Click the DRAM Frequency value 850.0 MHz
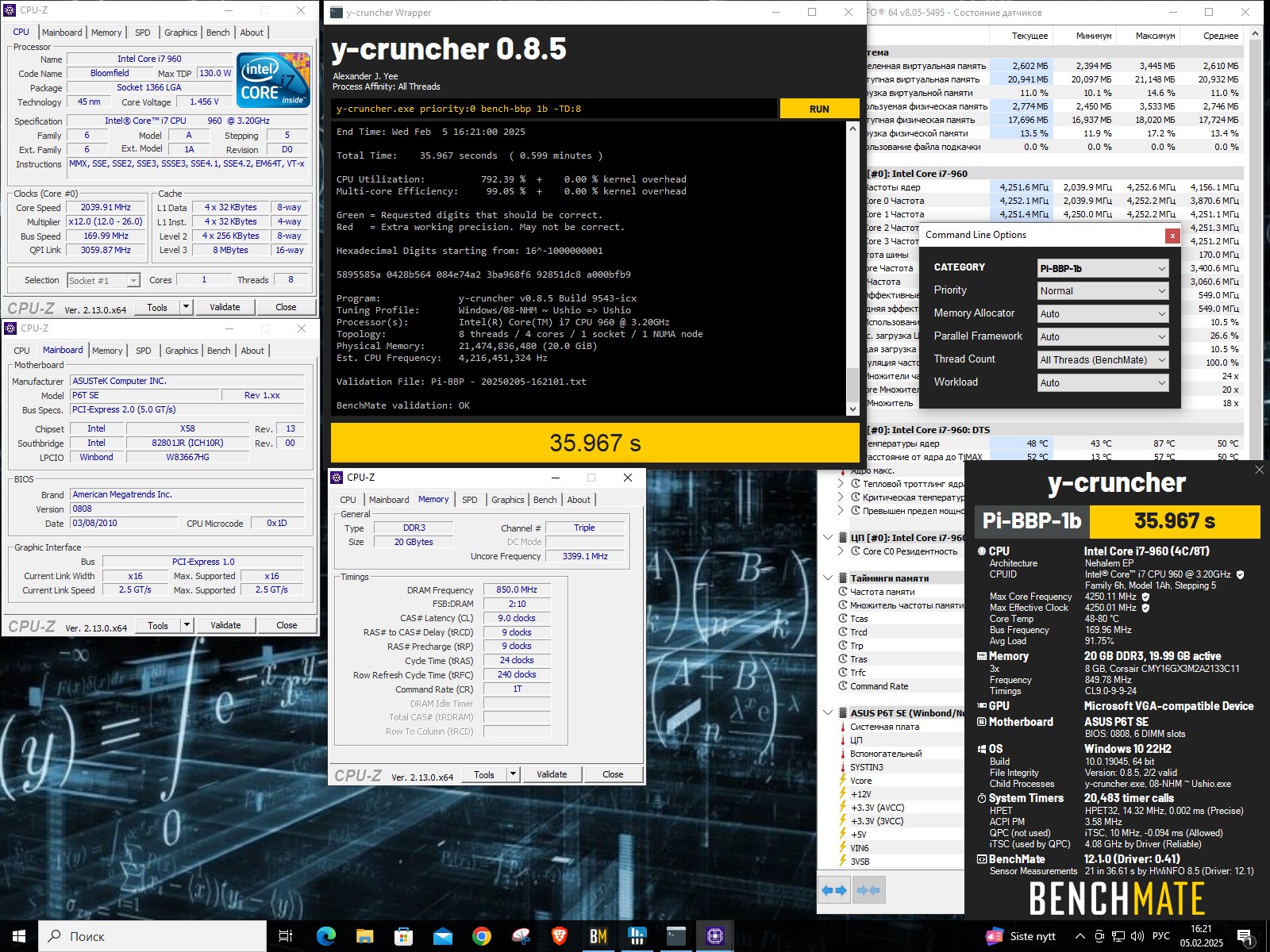The height and width of the screenshot is (952, 1270). coord(517,589)
